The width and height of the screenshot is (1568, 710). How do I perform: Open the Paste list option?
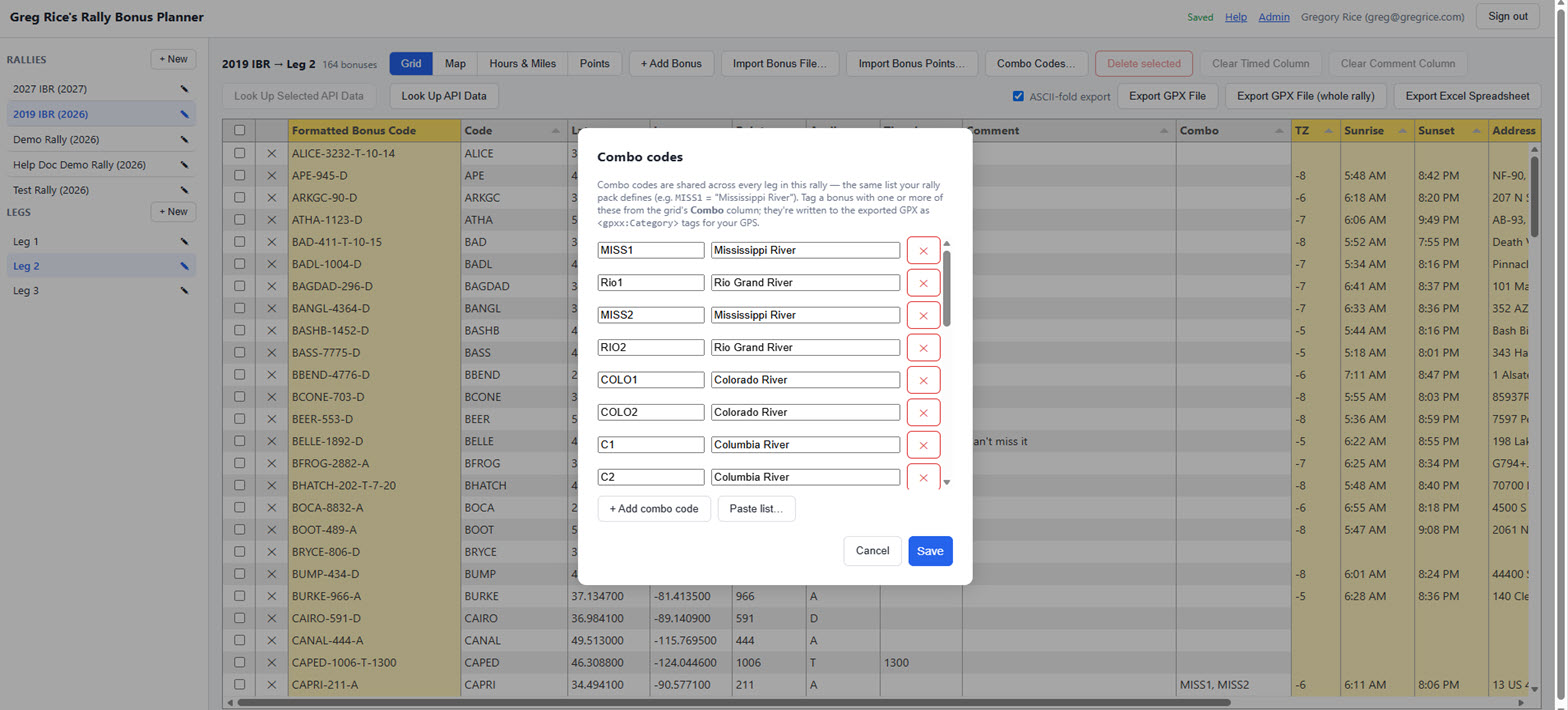point(757,509)
